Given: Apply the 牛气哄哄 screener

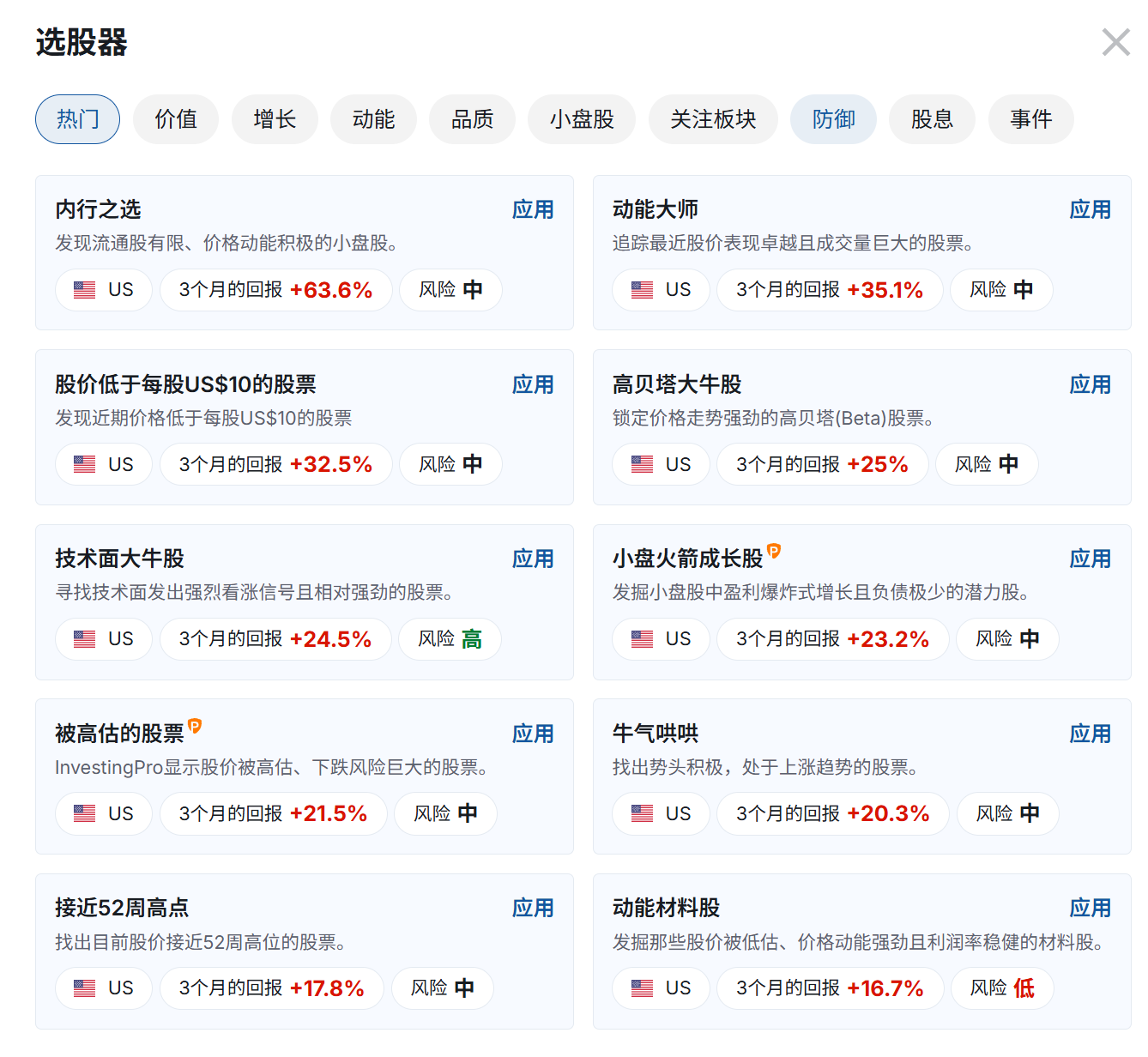Looking at the screenshot, I should pyautogui.click(x=1090, y=734).
